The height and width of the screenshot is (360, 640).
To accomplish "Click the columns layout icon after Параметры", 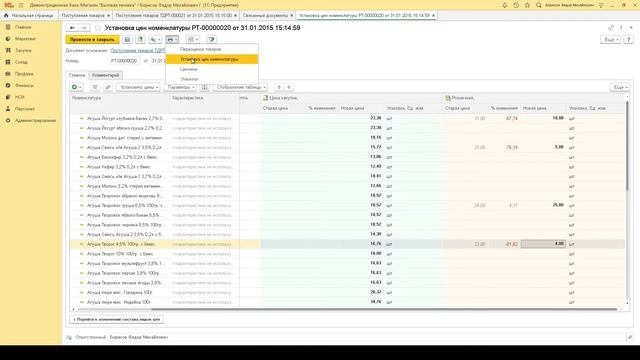I will (204, 87).
